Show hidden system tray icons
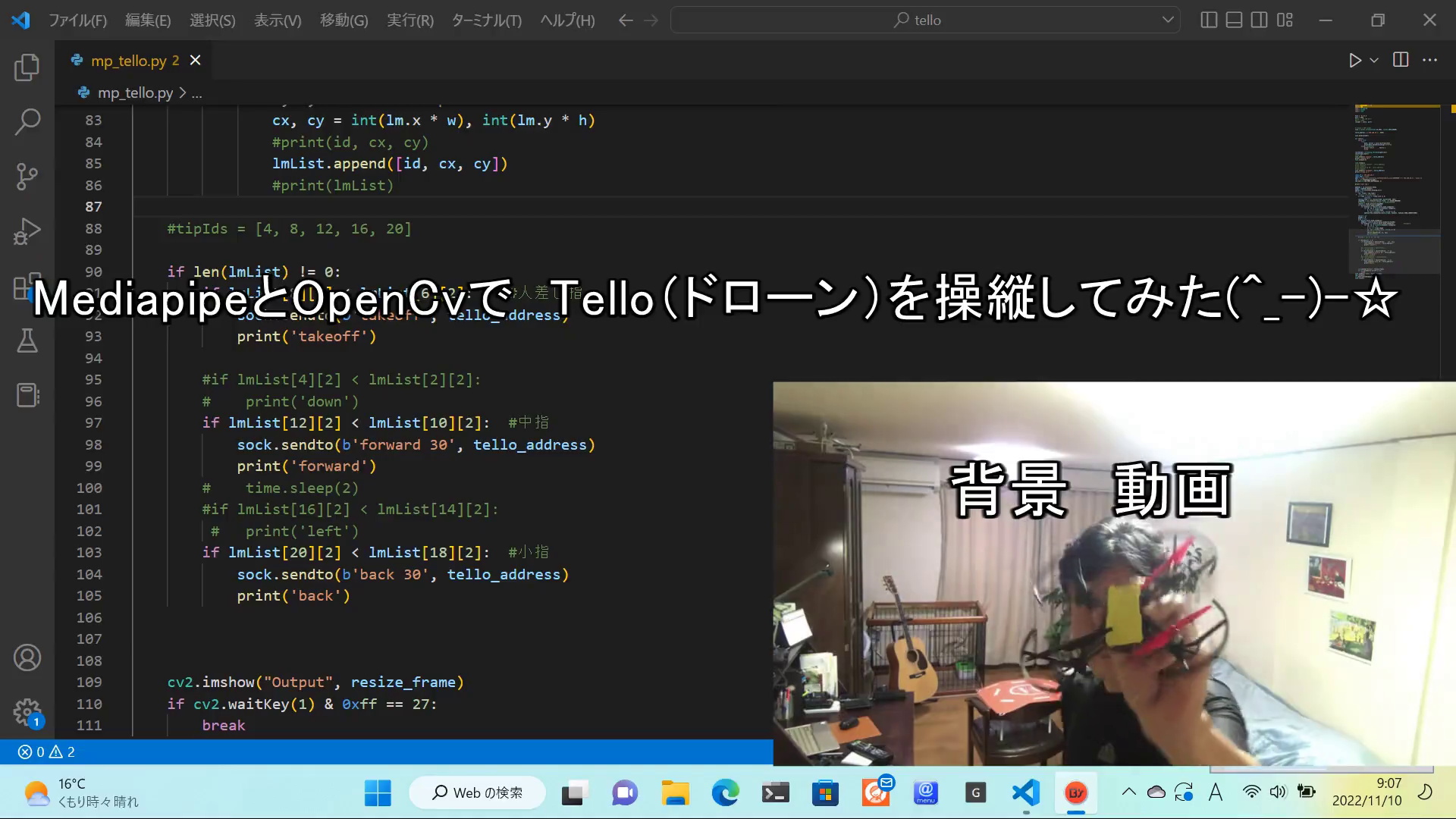 tap(1128, 792)
